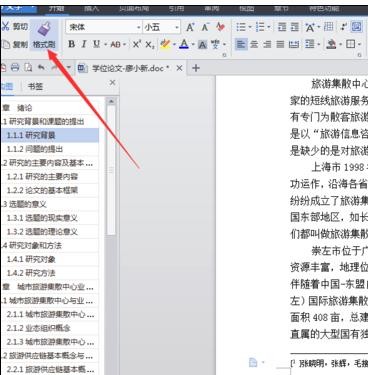
Task: Click the Chinese layout A icon
Action: tap(310, 27)
